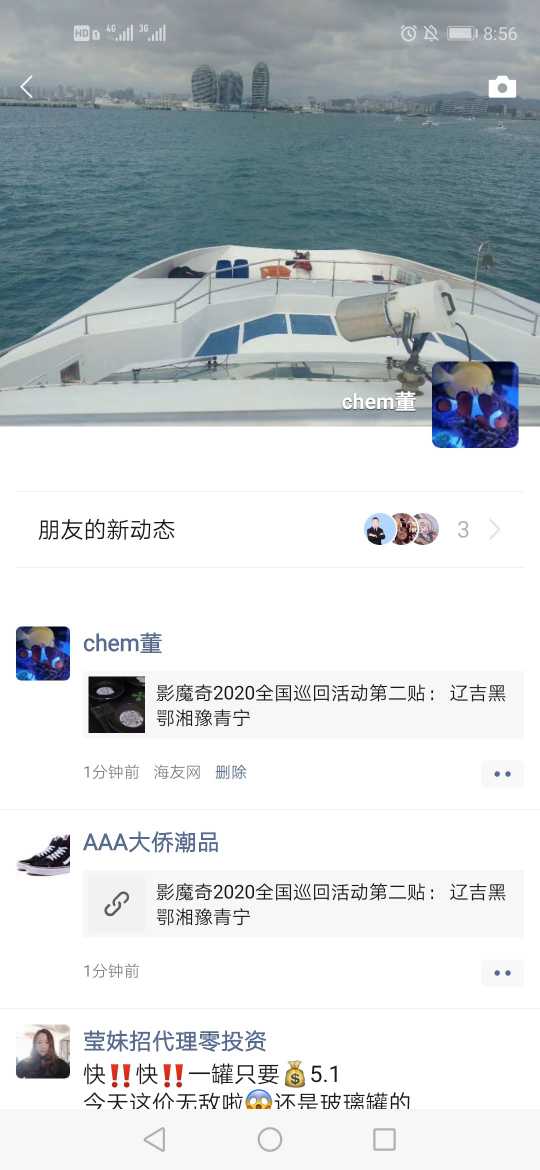
Task: Tap the link chain icon in AAA大侨潮品's post
Action: [x=116, y=904]
